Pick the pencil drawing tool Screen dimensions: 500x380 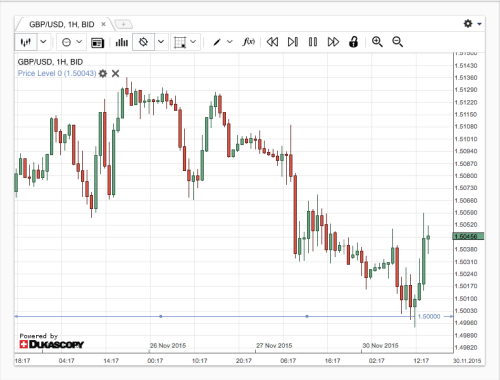coord(217,42)
